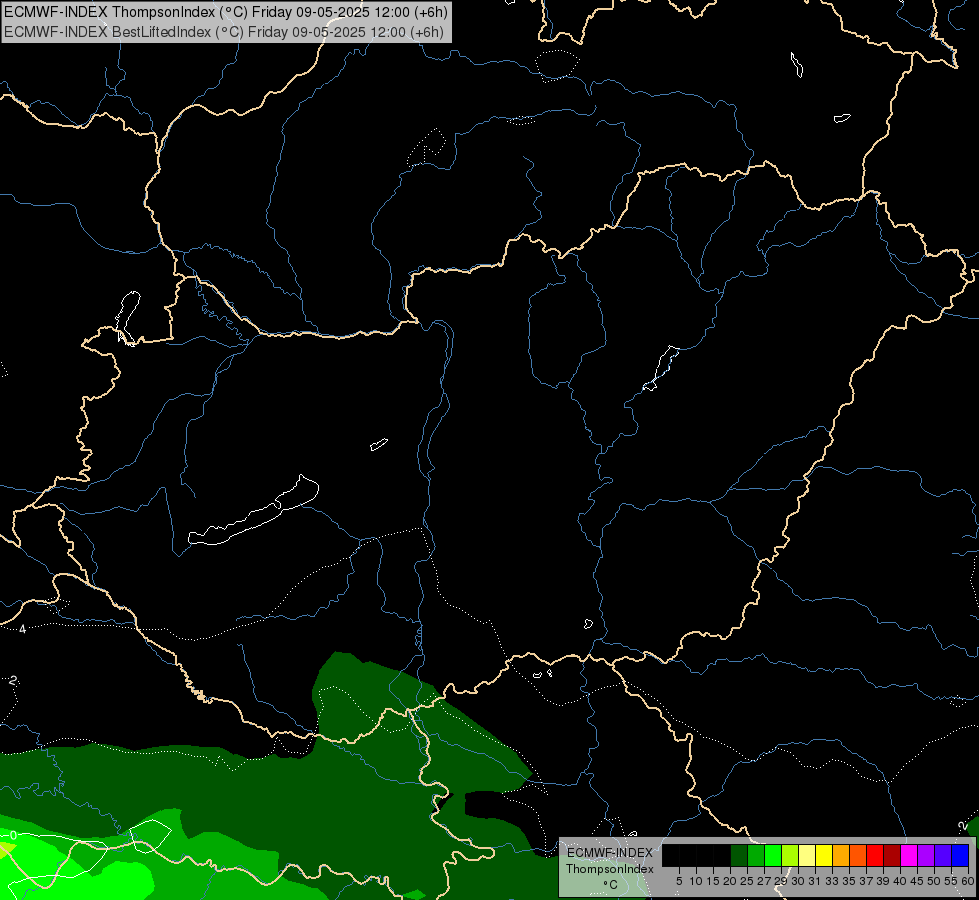Select the orange-red 35-37 legend swatch
Viewport: 979px width, 900px height.
(x=858, y=855)
